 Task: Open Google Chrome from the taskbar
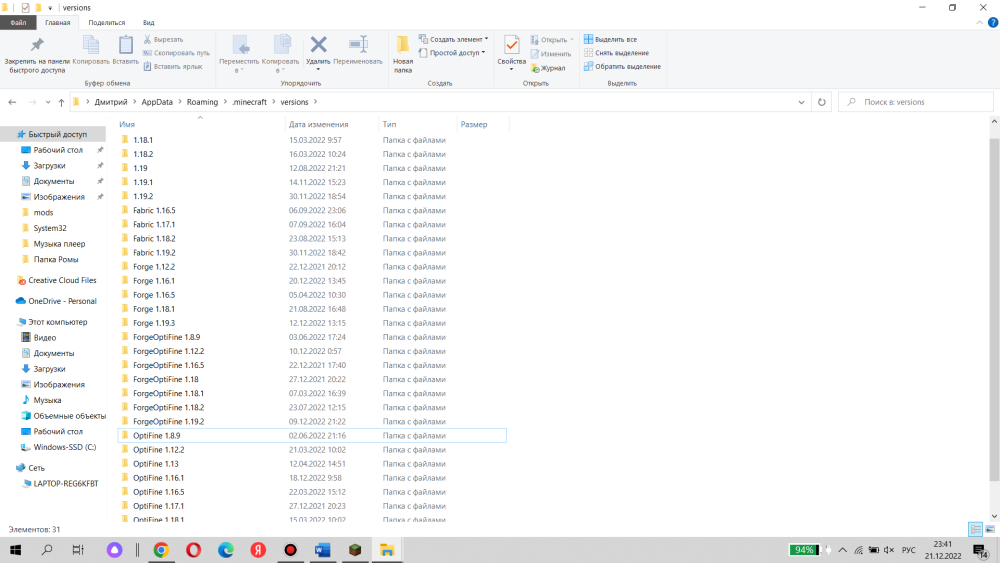161,550
